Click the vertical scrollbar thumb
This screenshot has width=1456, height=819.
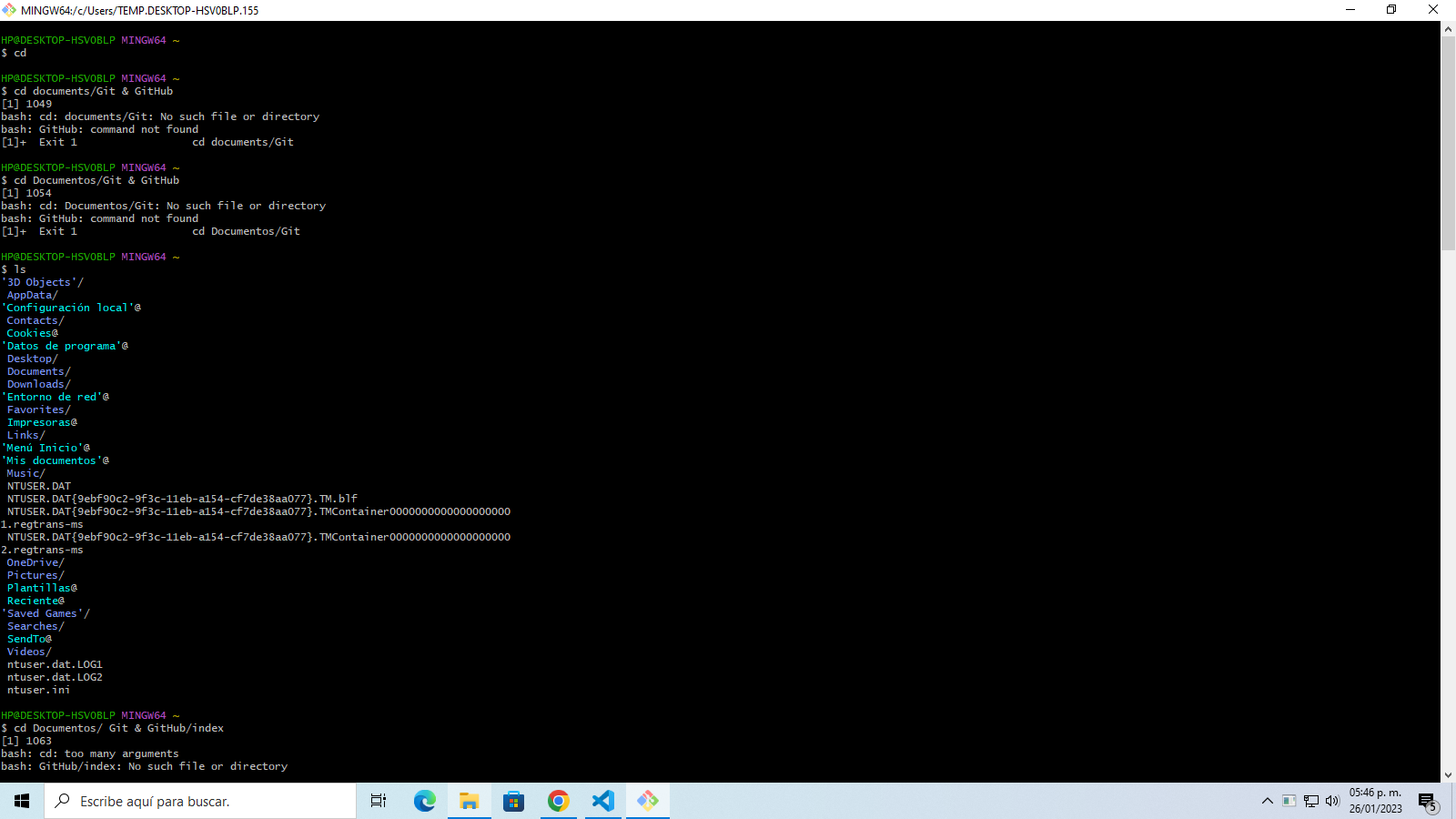[x=1448, y=144]
